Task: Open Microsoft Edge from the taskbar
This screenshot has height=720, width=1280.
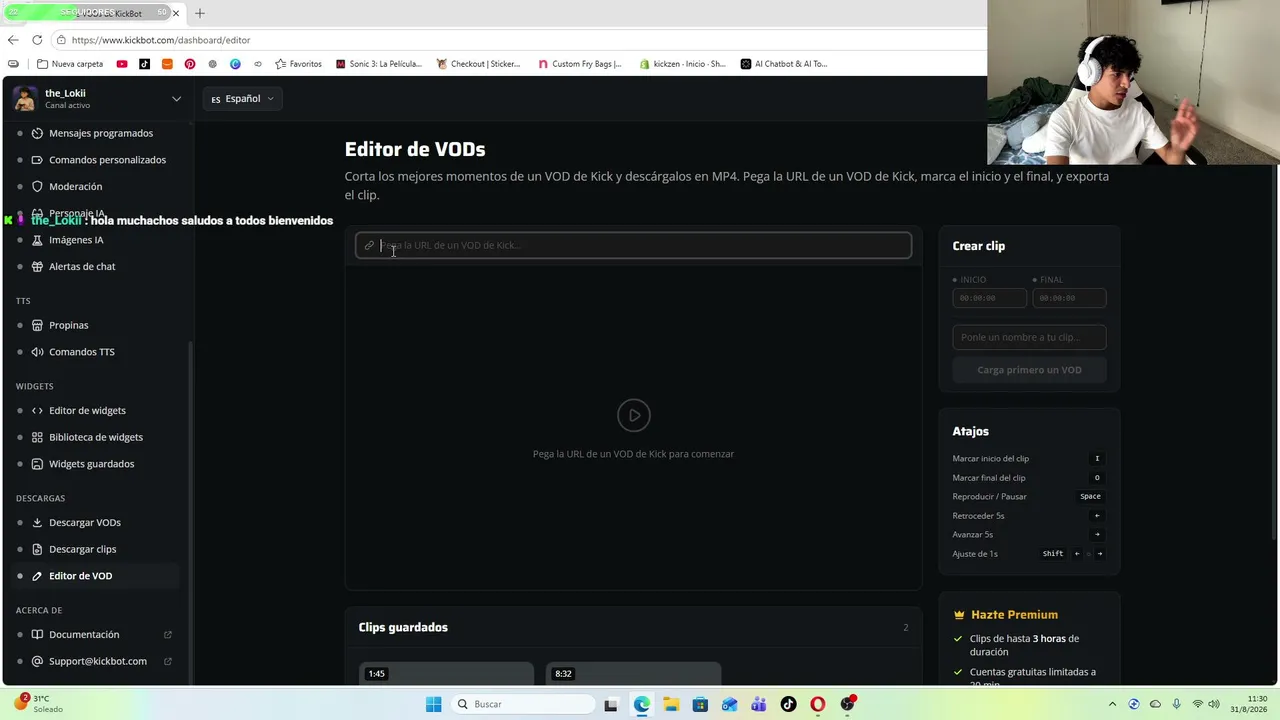Action: tap(641, 704)
